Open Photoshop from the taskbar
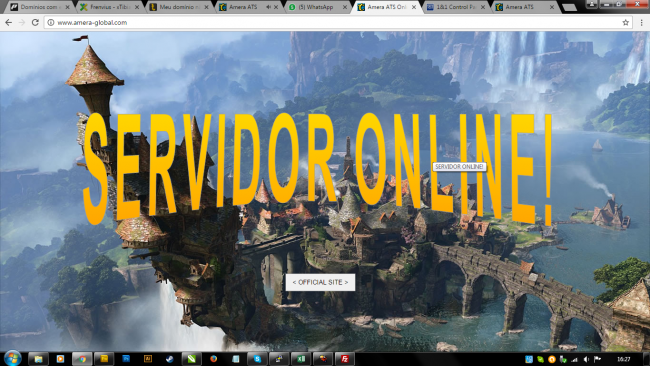The image size is (650, 366). [x=126, y=359]
